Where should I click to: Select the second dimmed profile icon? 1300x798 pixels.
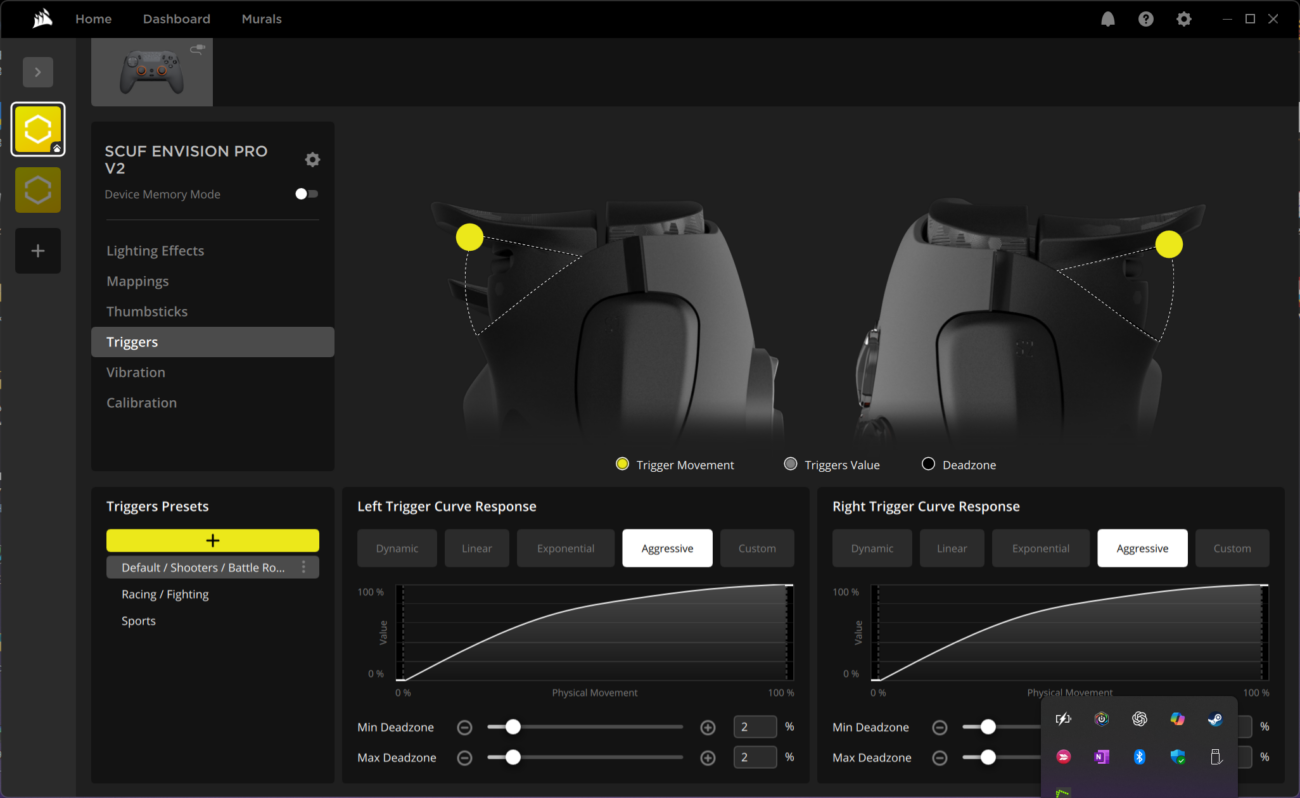(38, 190)
